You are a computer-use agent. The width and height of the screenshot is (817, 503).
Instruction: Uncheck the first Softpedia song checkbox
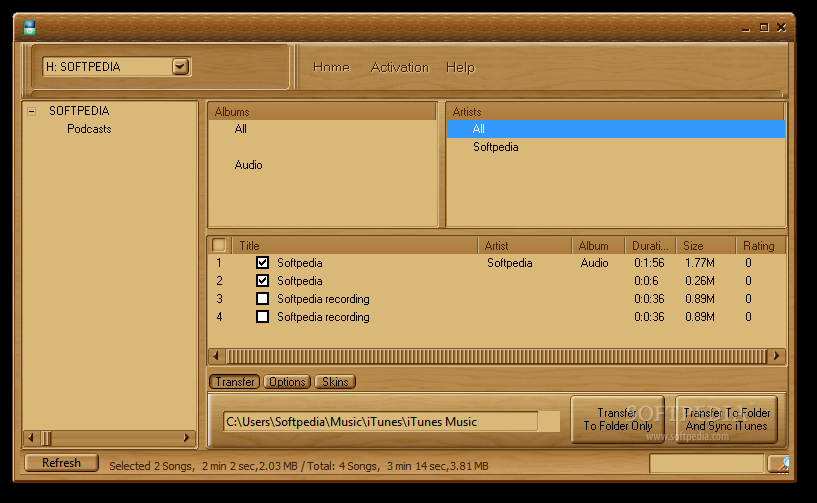pyautogui.click(x=263, y=263)
